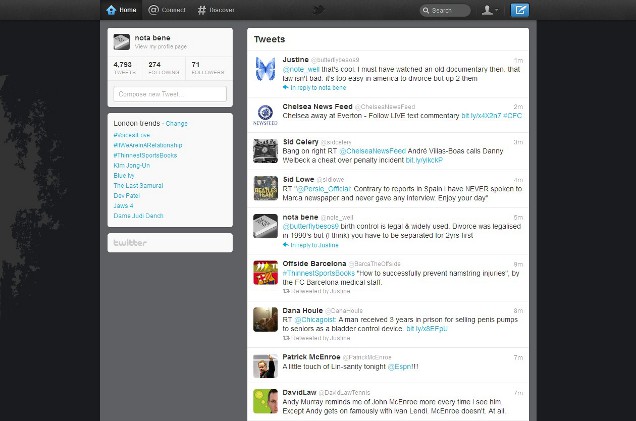The height and width of the screenshot is (421, 636).
Task: Click the search magnifier icon
Action: click(x=426, y=11)
